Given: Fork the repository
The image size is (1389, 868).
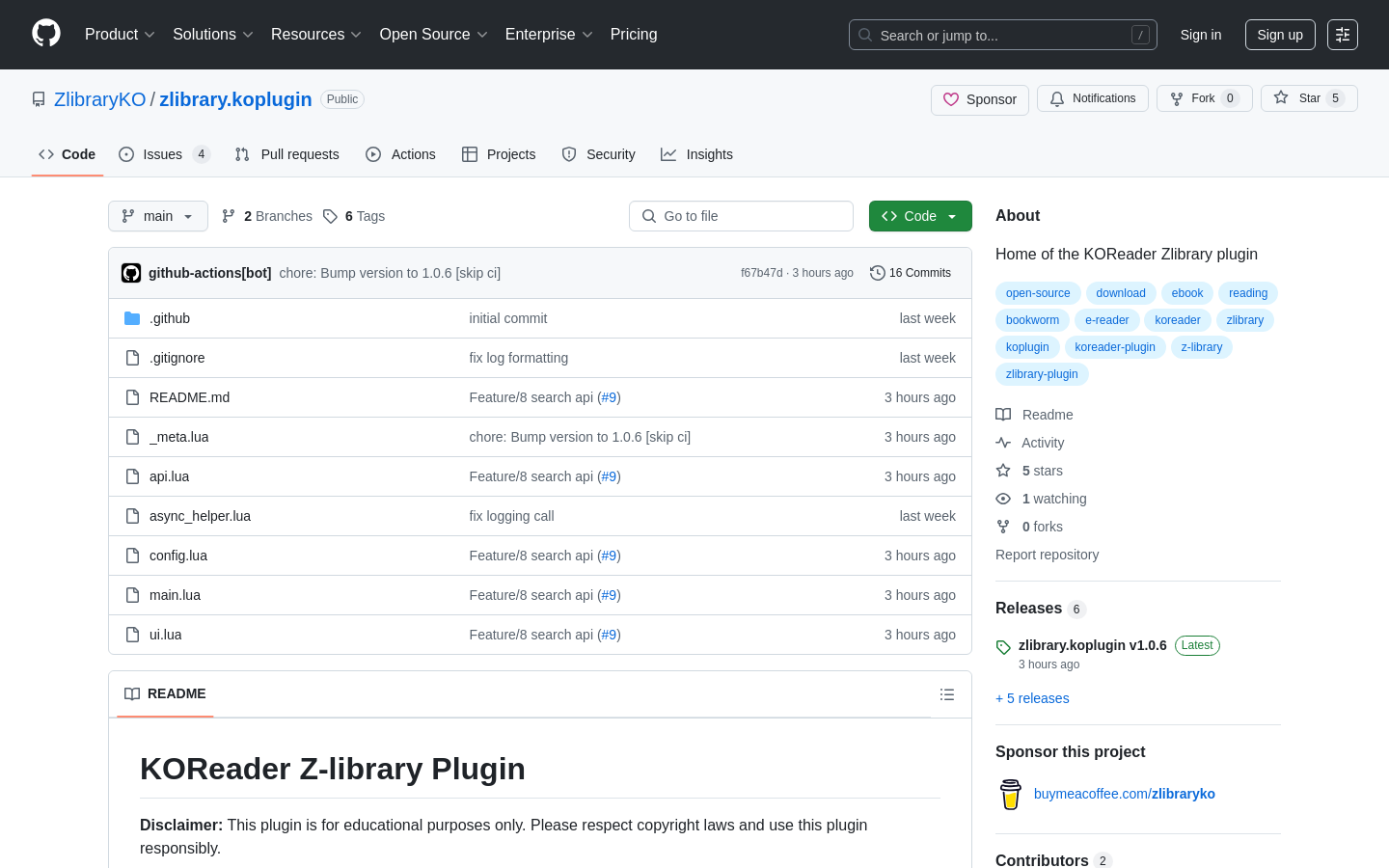Looking at the screenshot, I should point(1204,98).
